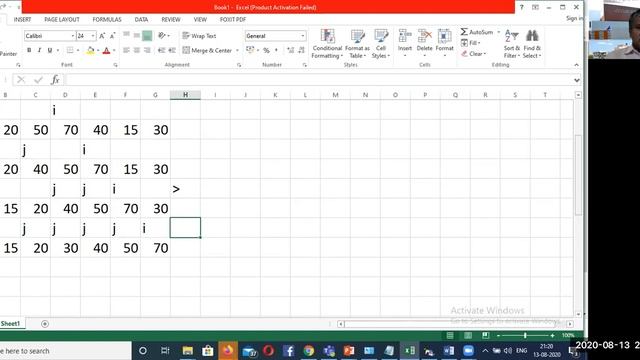Apply borders to selection
640x360 pixels.
[70, 50]
